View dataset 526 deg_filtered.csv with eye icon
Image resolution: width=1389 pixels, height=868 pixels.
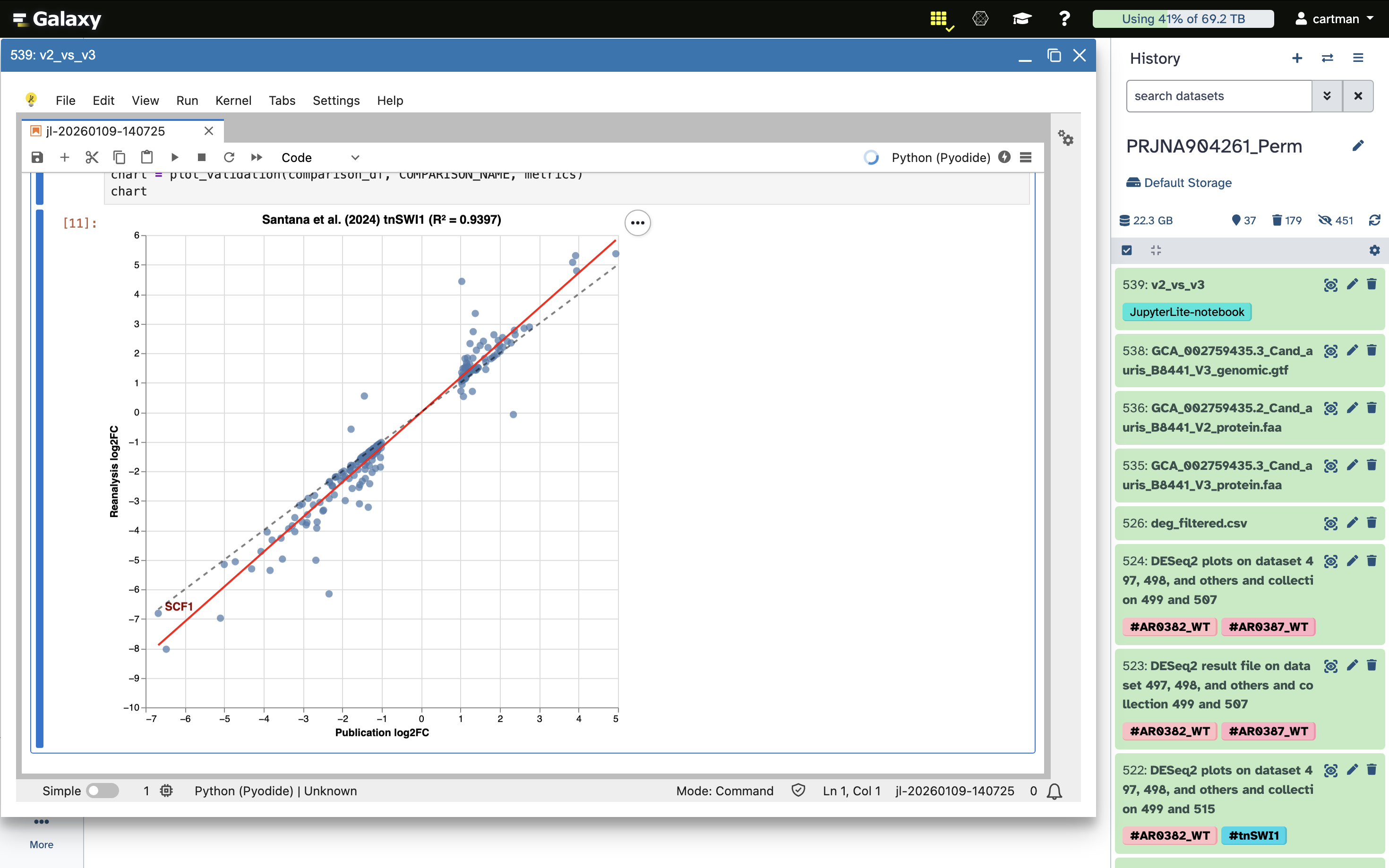[x=1330, y=523]
